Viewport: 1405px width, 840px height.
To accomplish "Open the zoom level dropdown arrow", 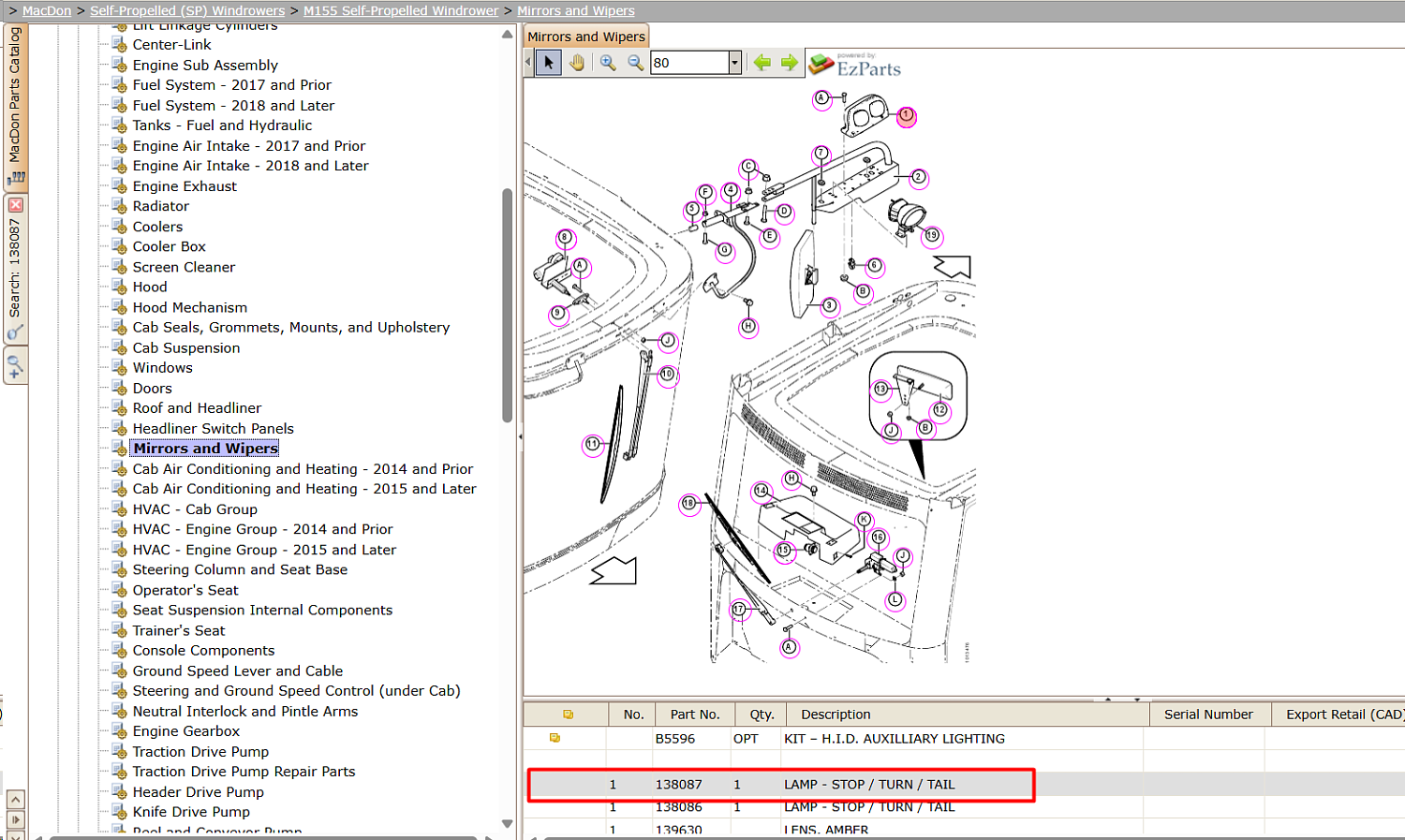I will [x=734, y=63].
